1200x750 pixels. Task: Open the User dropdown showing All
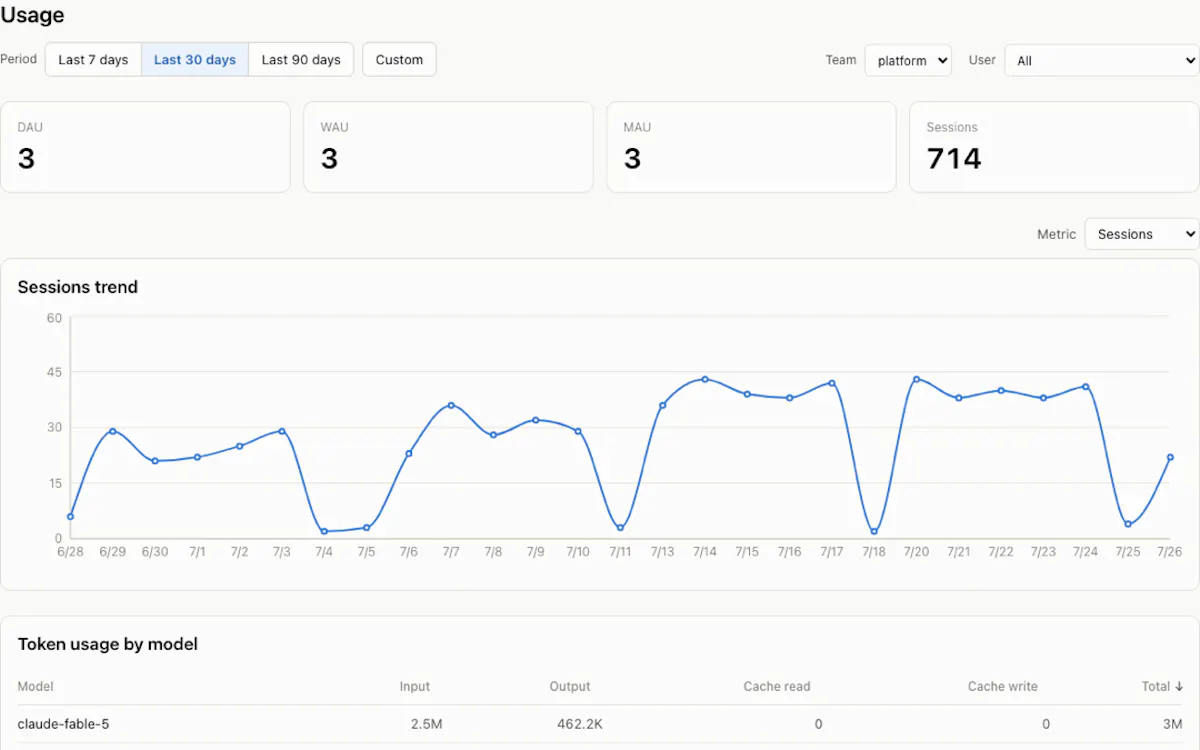[1101, 60]
